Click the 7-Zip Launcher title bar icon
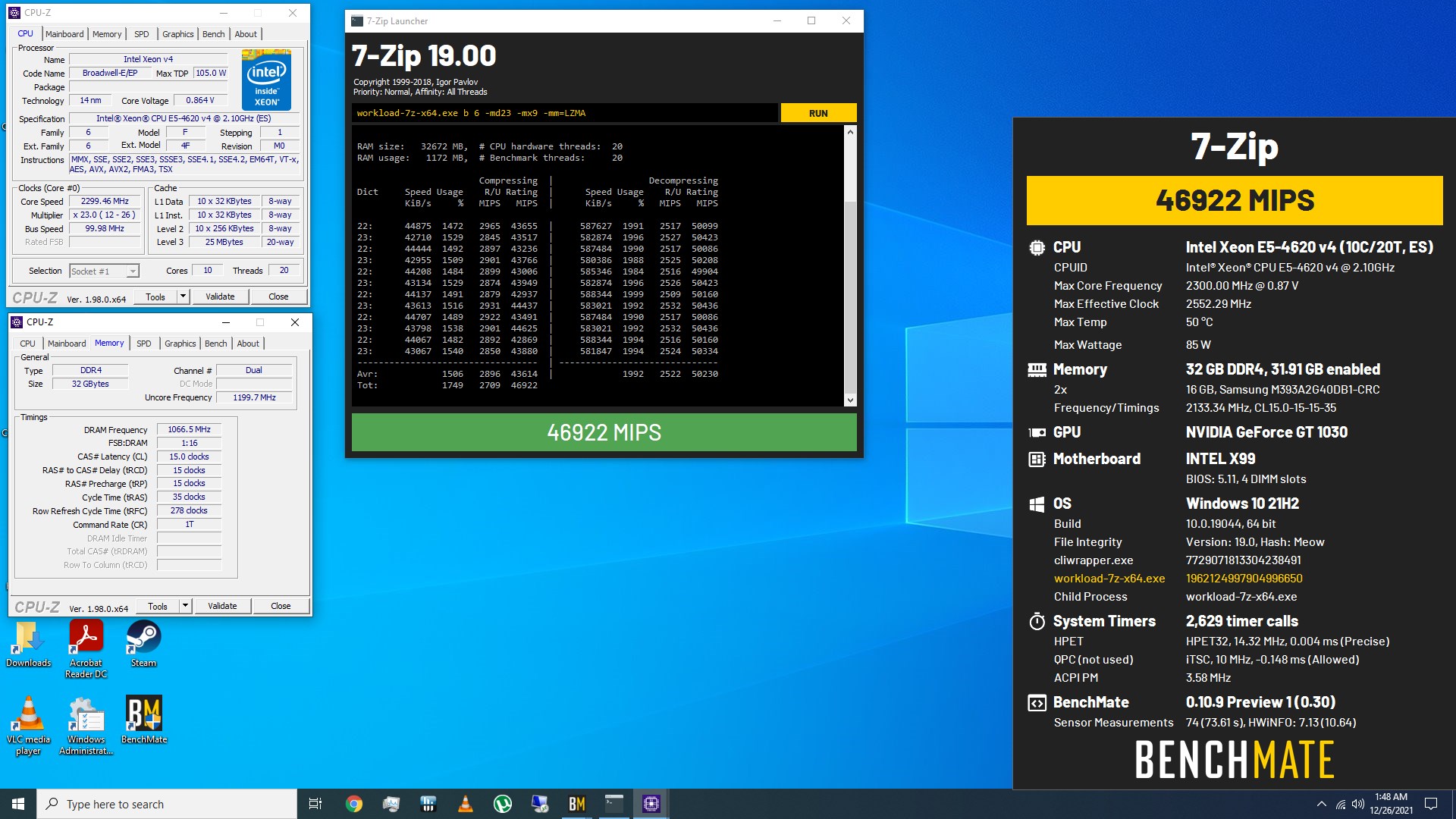The width and height of the screenshot is (1456, 819). point(357,21)
